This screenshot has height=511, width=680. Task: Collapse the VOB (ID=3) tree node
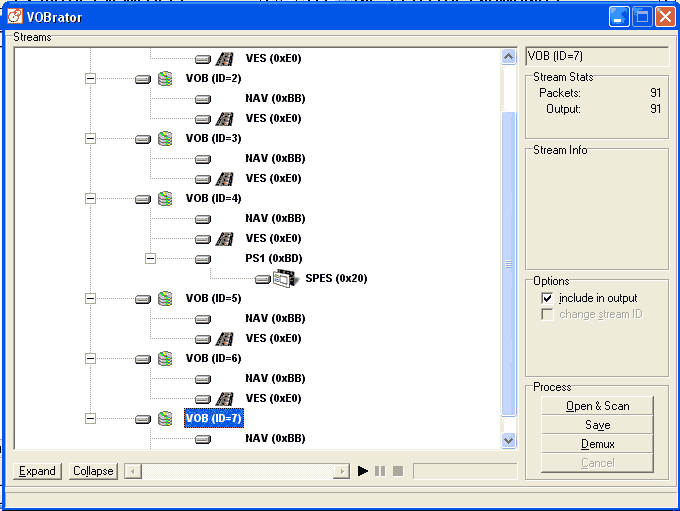90,138
